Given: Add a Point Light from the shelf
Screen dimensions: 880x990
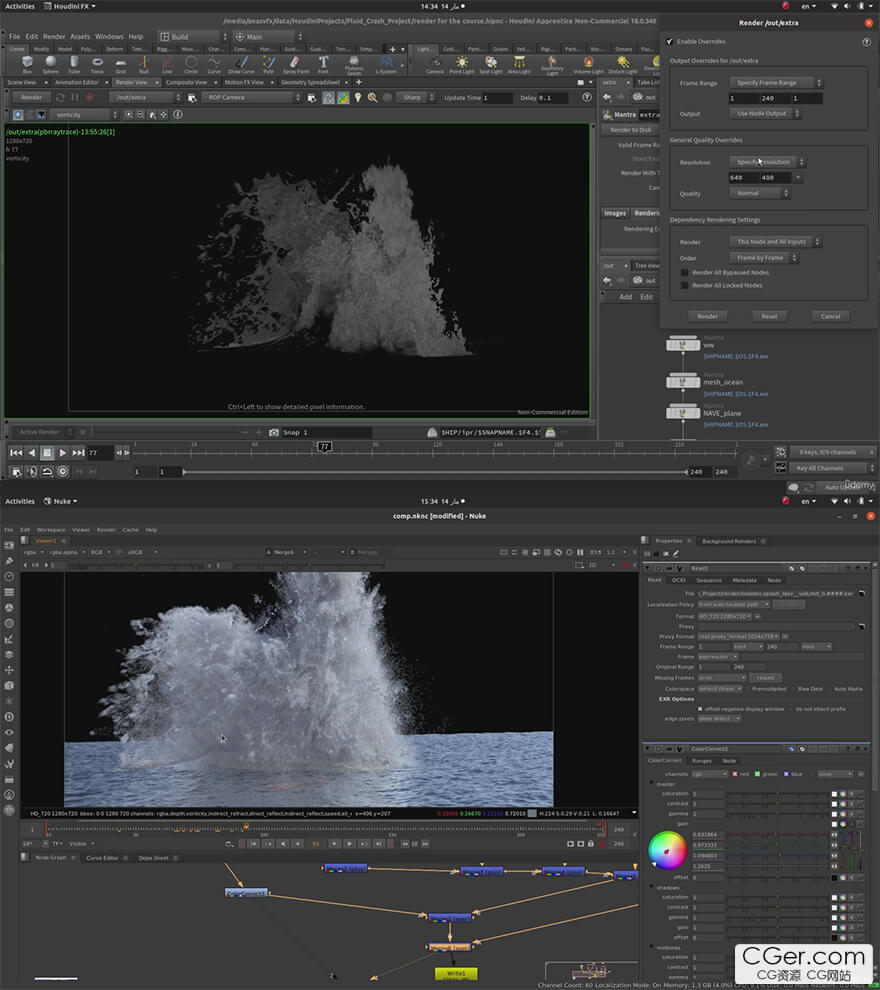Looking at the screenshot, I should tap(462, 64).
